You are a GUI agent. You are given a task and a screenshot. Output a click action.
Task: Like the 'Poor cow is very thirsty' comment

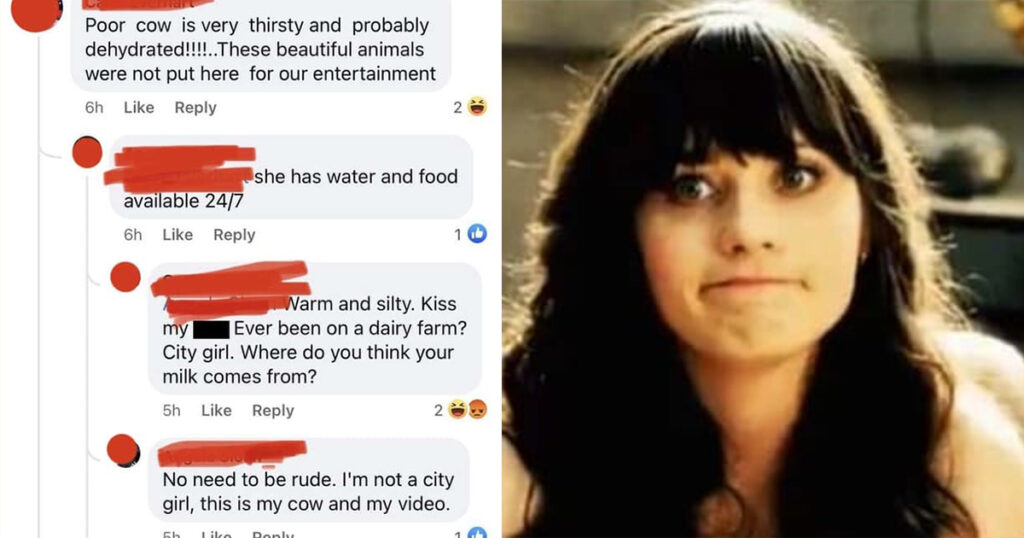pyautogui.click(x=139, y=107)
